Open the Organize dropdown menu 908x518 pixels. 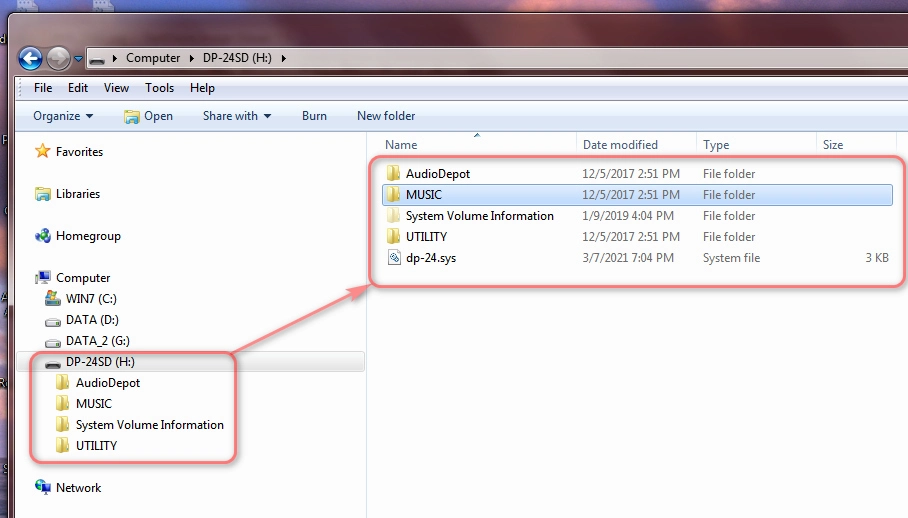tap(62, 116)
